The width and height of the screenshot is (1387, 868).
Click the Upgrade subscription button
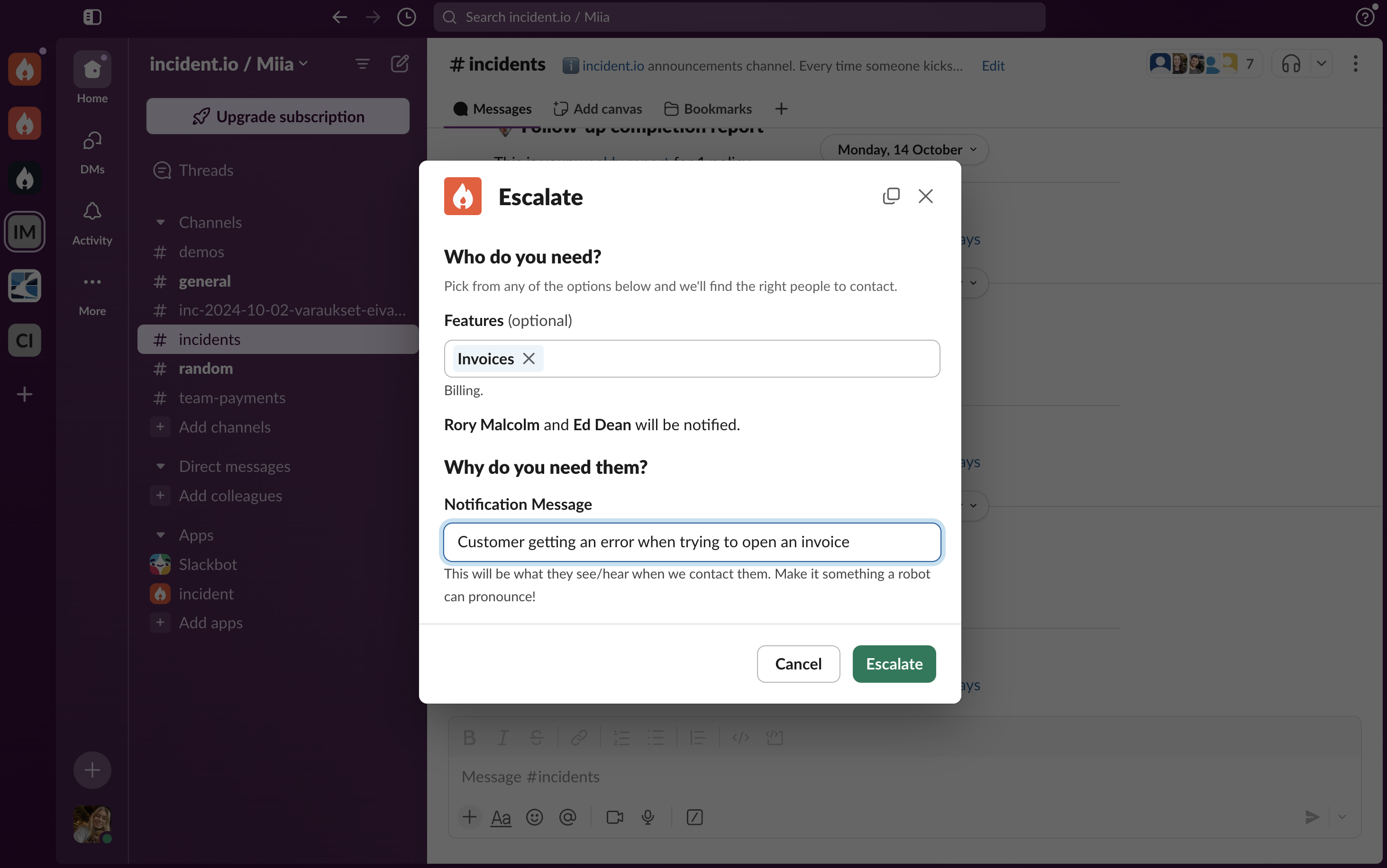pyautogui.click(x=278, y=117)
